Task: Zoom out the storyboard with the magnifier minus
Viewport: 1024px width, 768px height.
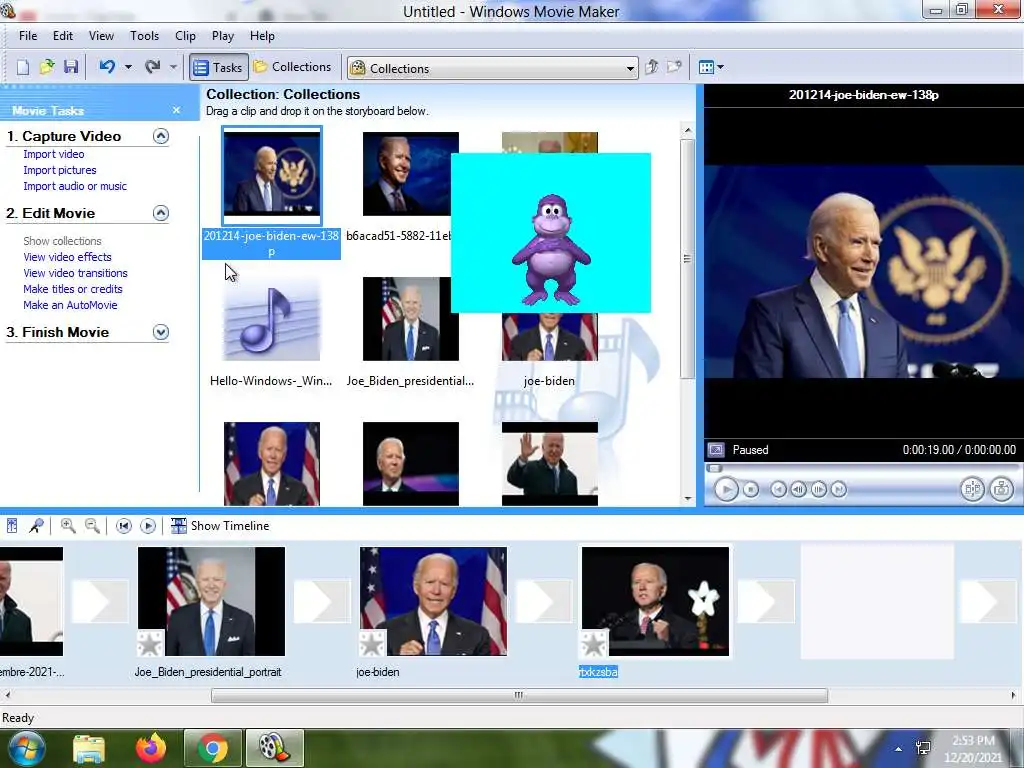Action: (x=92, y=526)
